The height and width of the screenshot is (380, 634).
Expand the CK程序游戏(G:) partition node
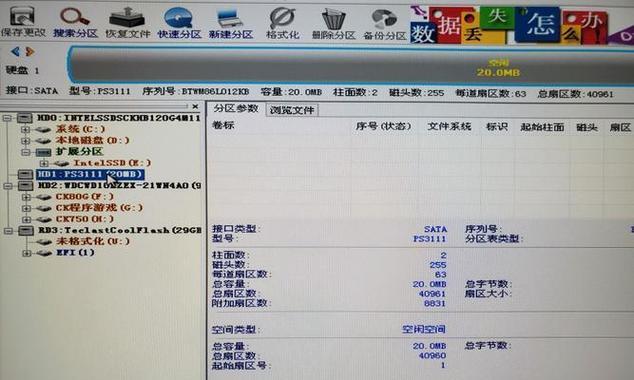click(26, 209)
